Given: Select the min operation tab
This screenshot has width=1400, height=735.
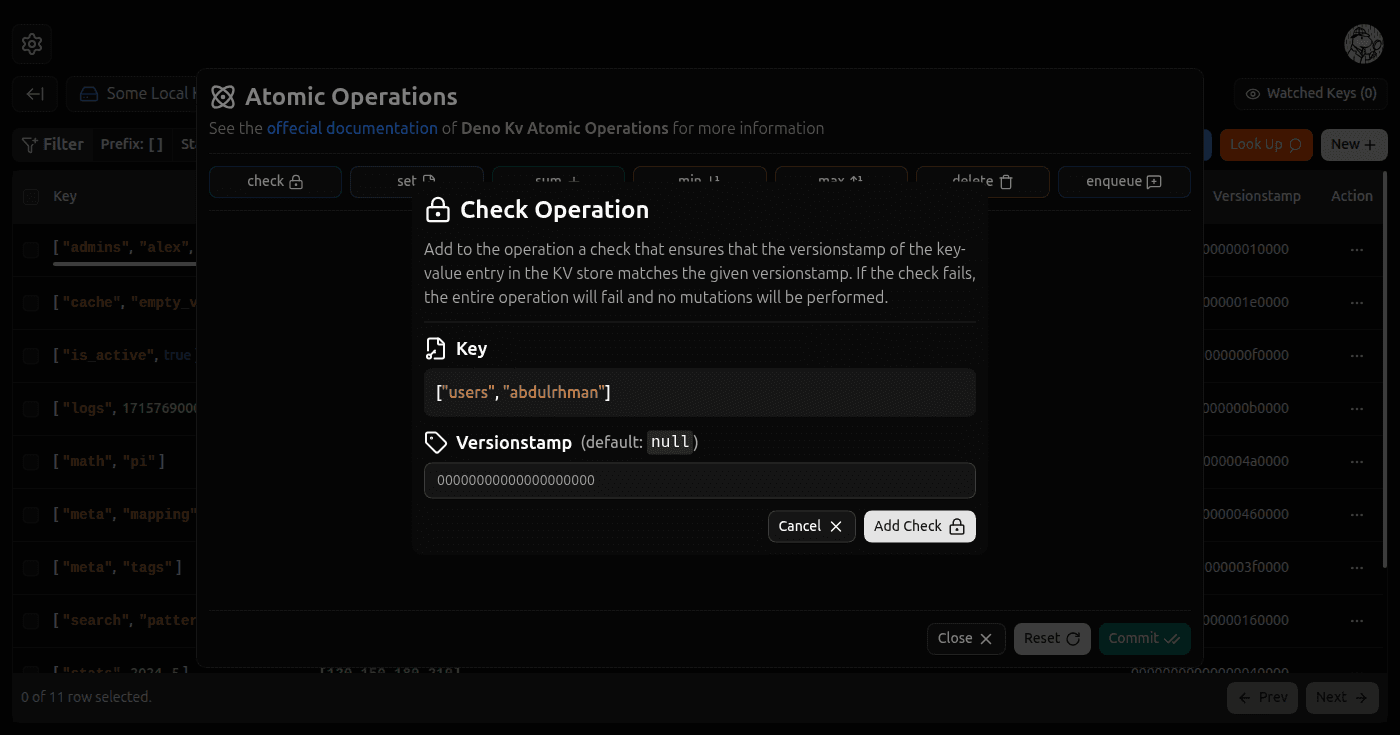Looking at the screenshot, I should click(700, 181).
